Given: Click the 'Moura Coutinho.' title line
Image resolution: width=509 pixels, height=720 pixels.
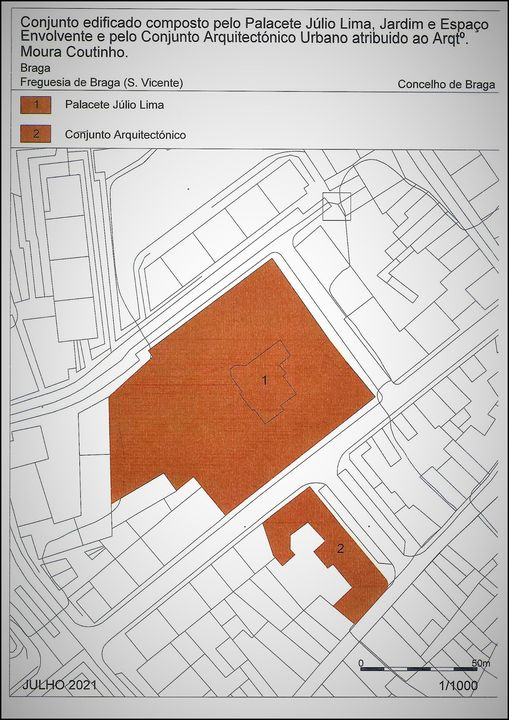Looking at the screenshot, I should pos(74,52).
